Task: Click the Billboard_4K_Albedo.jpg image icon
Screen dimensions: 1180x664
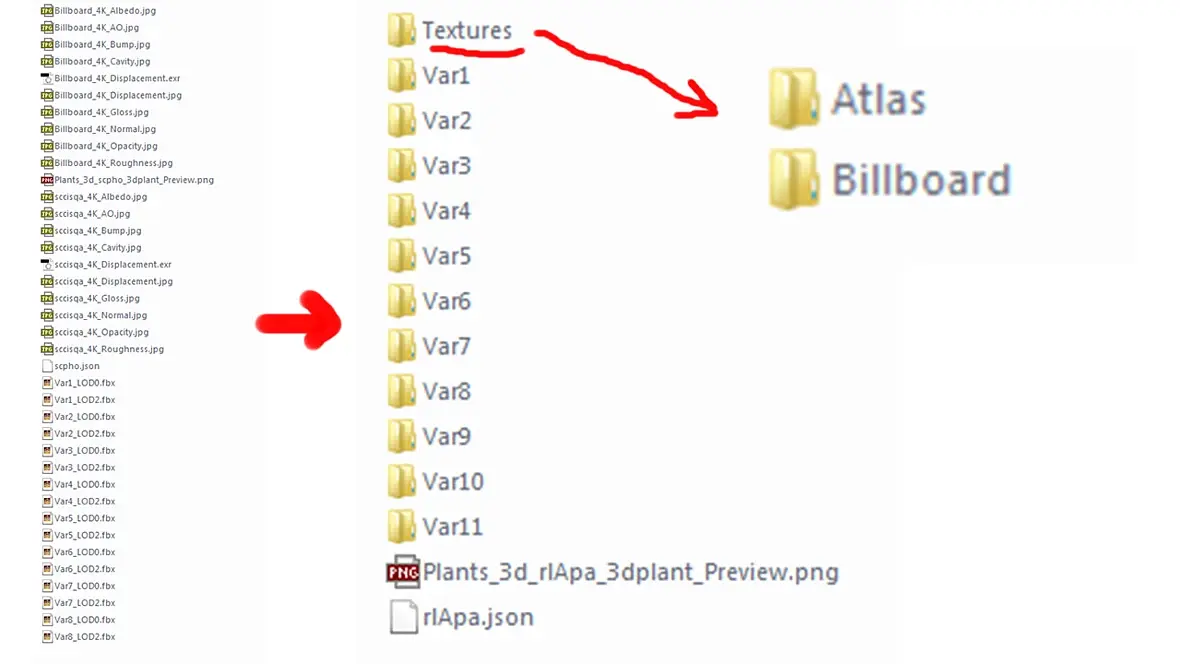Action: tap(47, 11)
